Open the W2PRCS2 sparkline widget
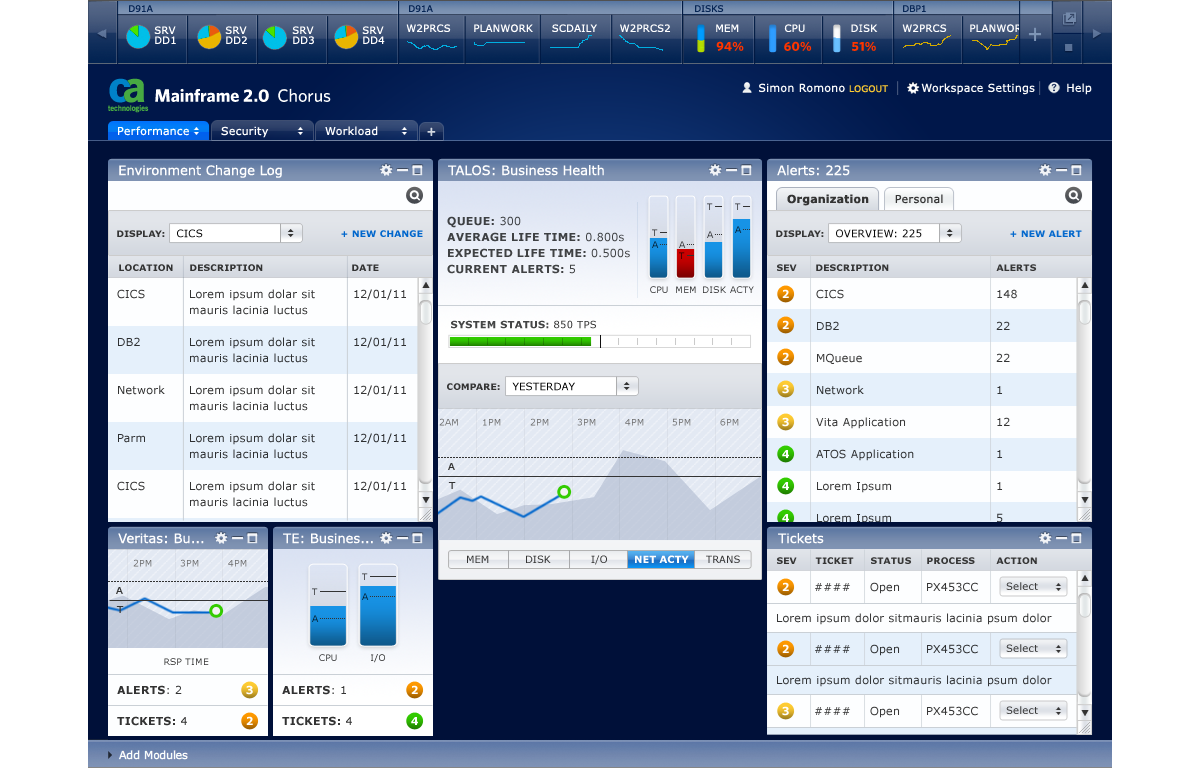 pyautogui.click(x=645, y=37)
